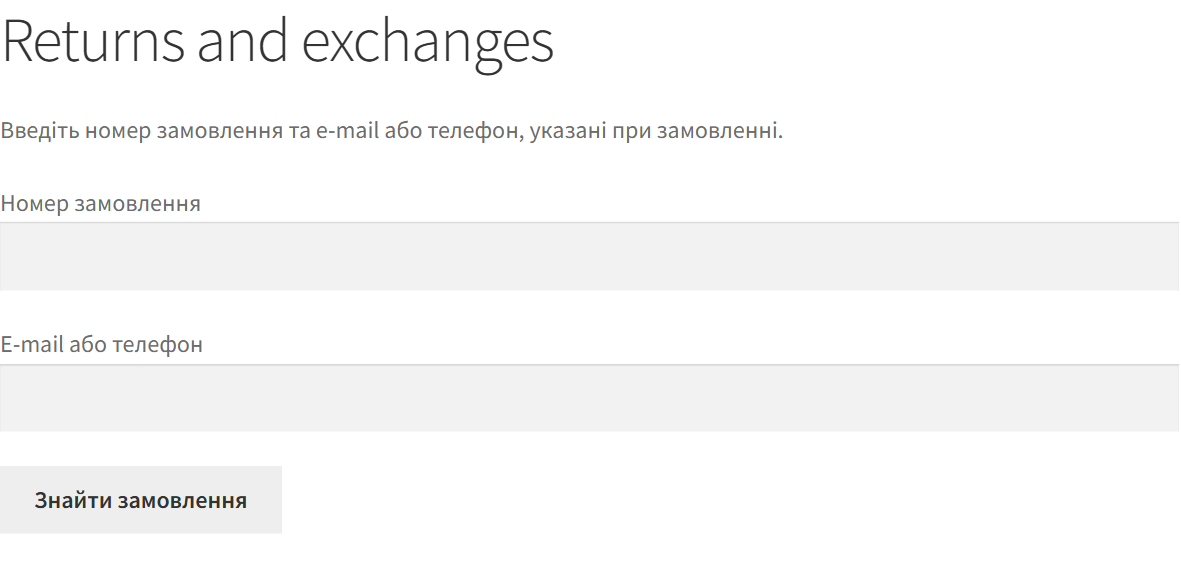The height and width of the screenshot is (584, 1181).
Task: Select the Returns and exchanges heading
Action: [277, 42]
